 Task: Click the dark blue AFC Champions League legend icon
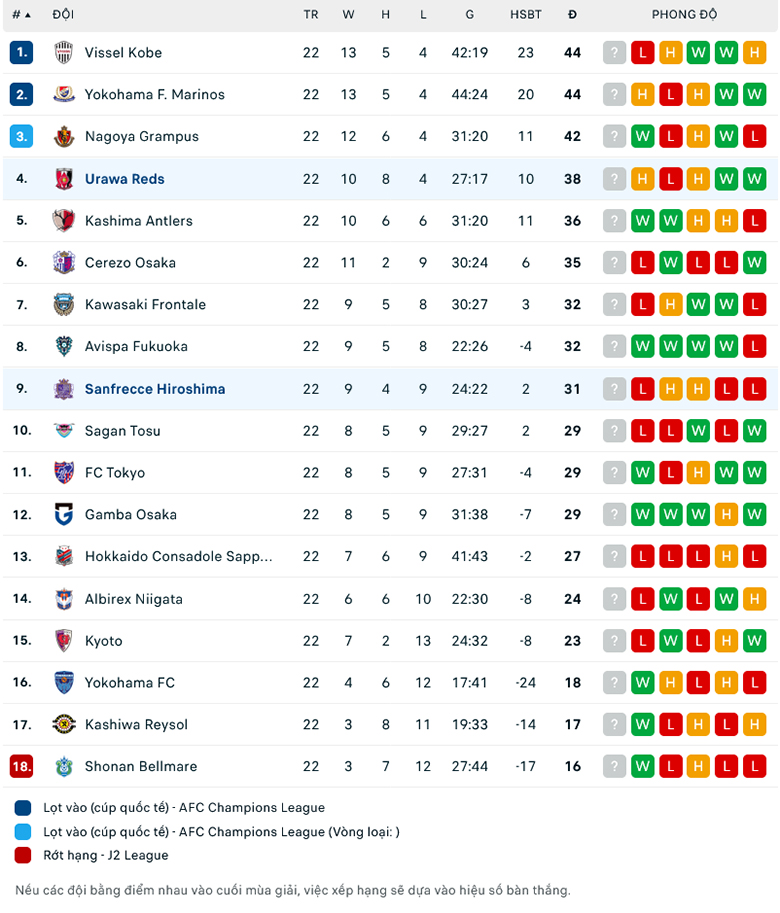pyautogui.click(x=22, y=807)
